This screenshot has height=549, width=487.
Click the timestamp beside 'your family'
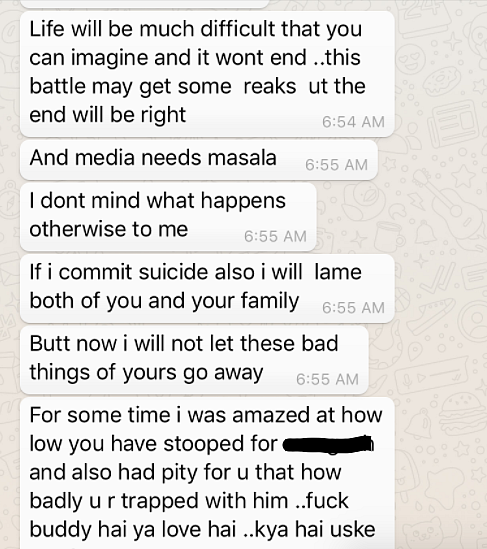[x=353, y=308]
